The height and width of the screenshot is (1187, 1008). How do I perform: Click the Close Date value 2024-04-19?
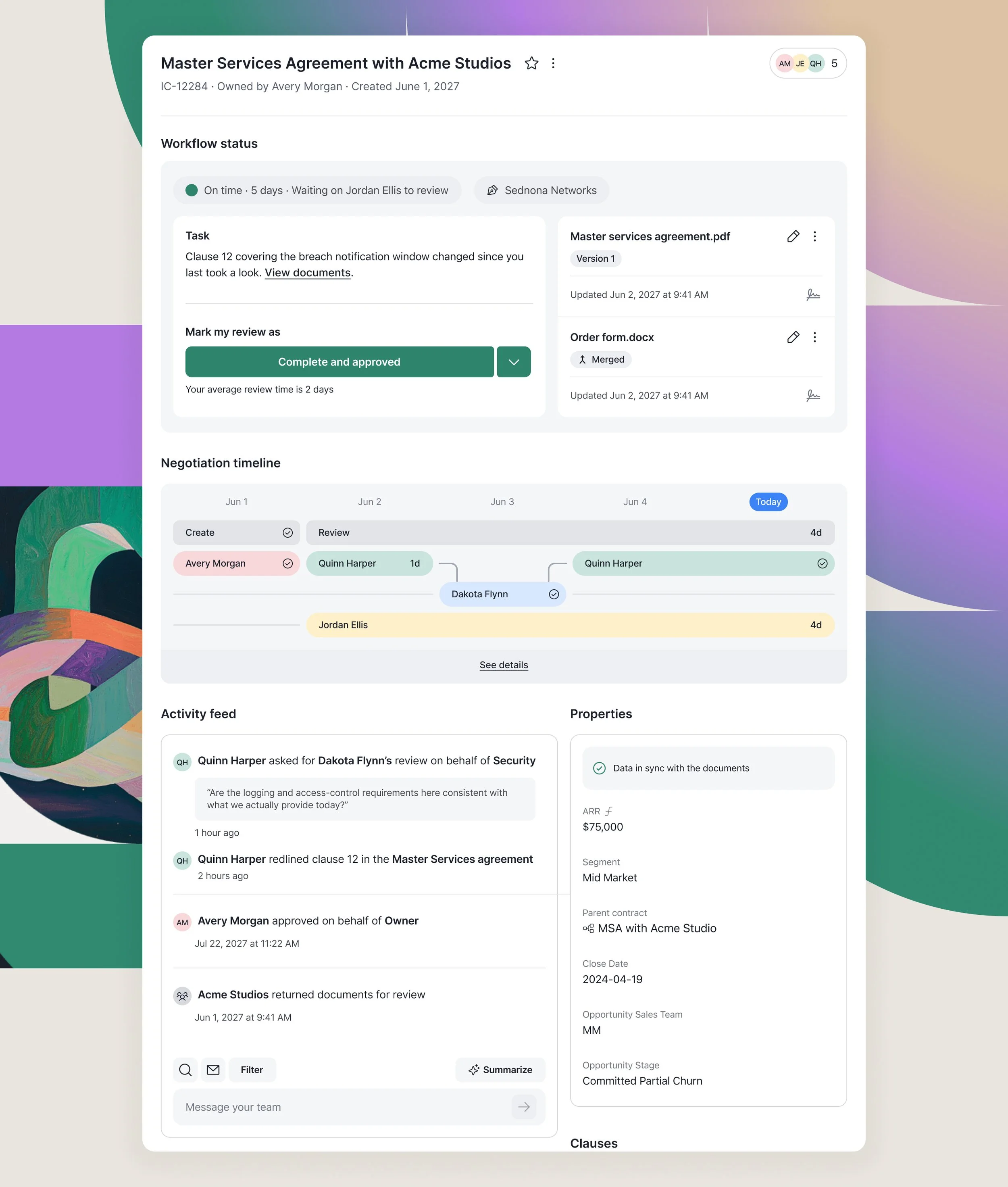click(x=612, y=980)
